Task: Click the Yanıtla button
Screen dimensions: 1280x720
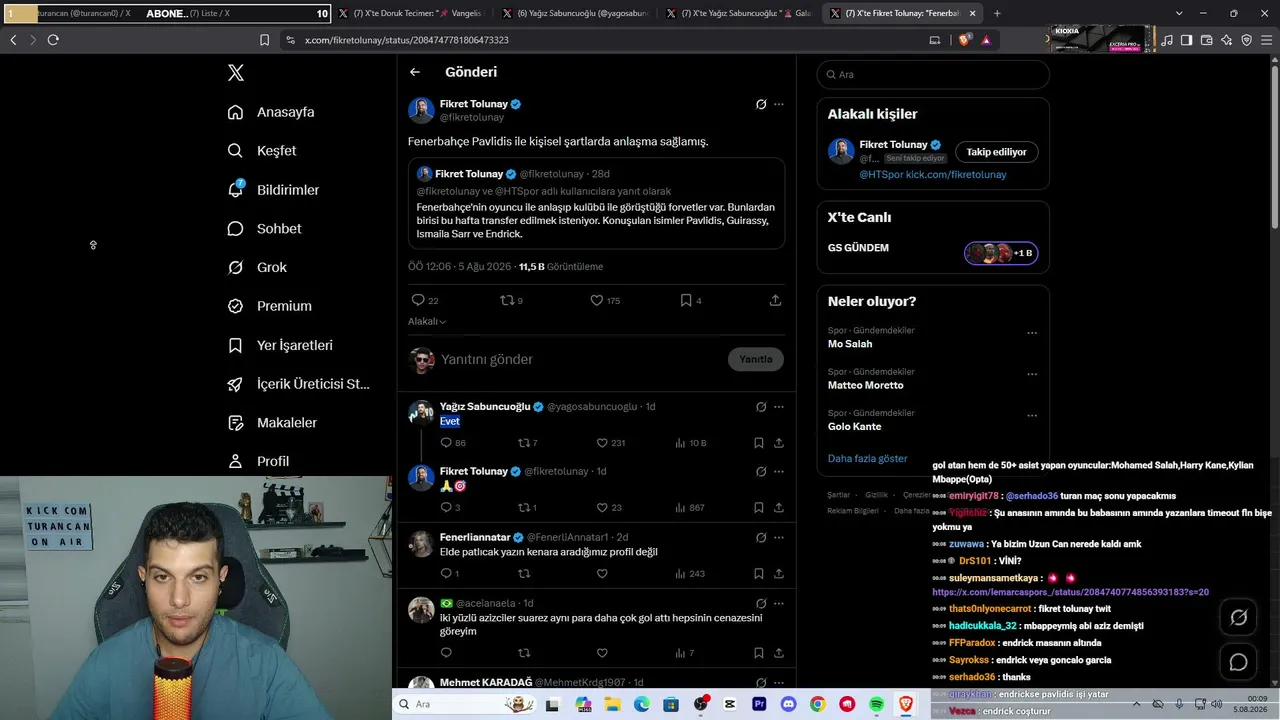Action: tap(756, 359)
